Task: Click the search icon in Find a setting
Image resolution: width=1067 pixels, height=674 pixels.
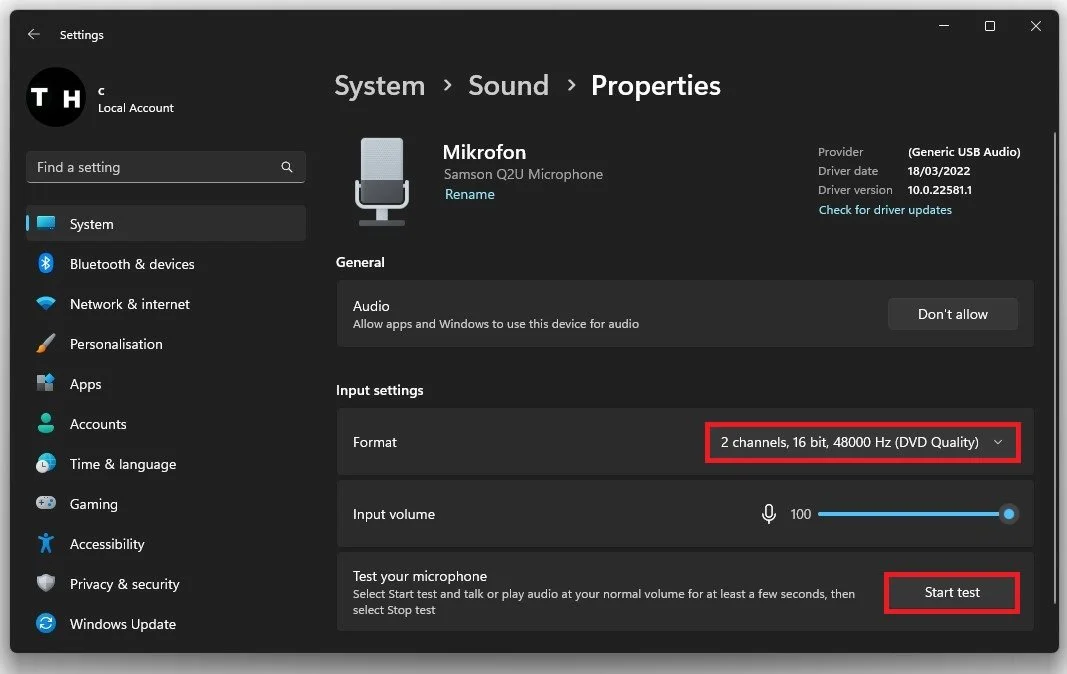Action: (x=287, y=167)
